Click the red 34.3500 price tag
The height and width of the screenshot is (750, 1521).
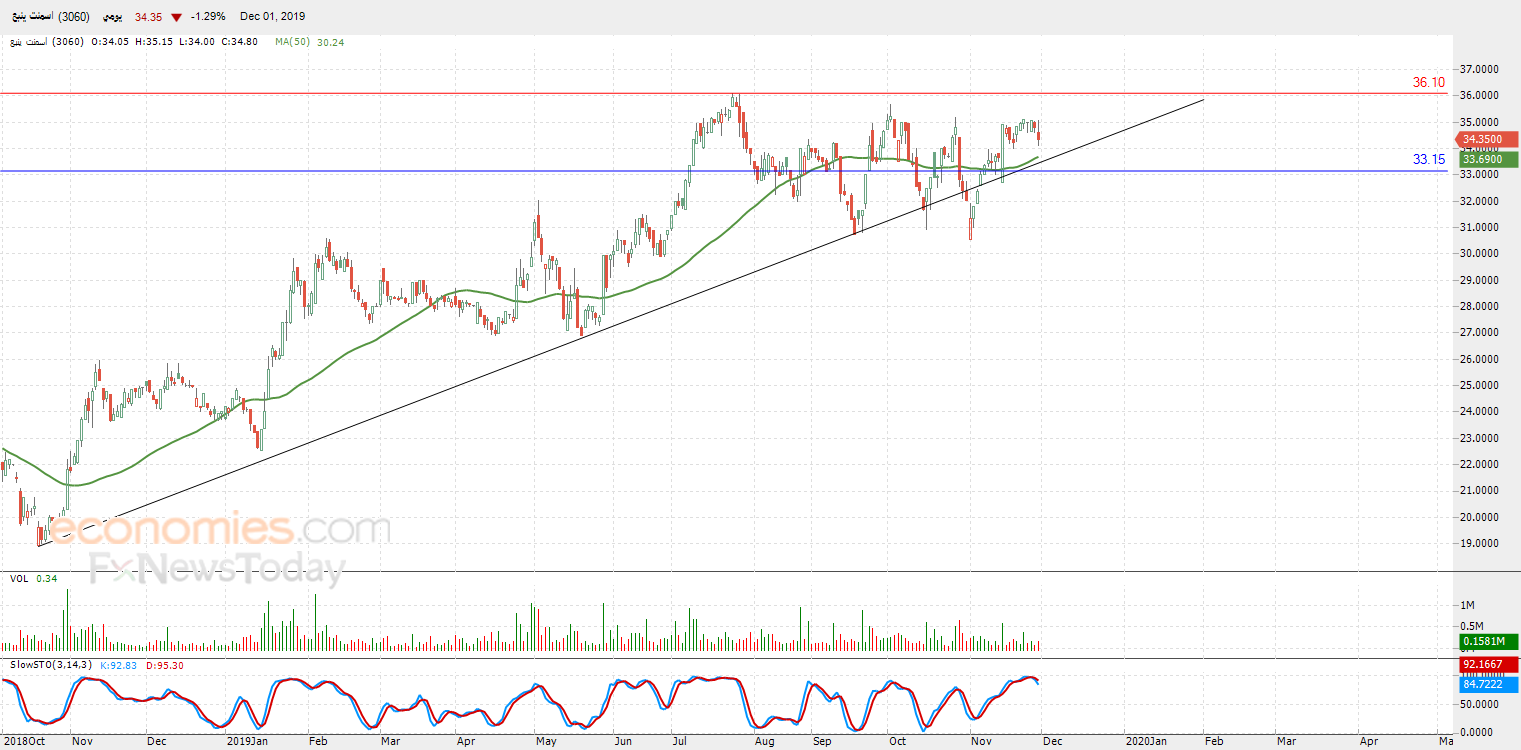point(1488,140)
